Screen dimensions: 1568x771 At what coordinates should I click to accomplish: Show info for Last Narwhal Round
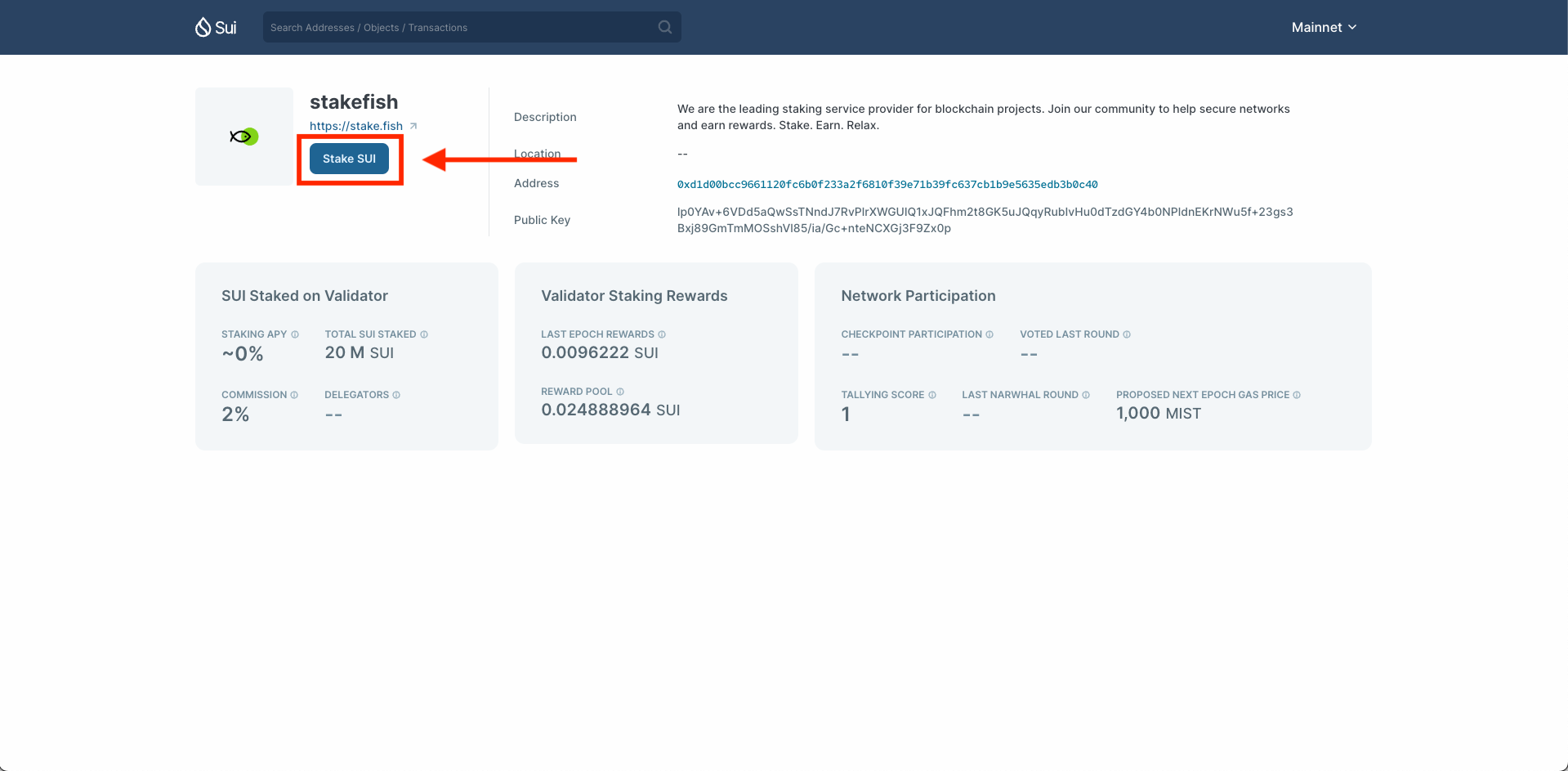coord(1086,395)
